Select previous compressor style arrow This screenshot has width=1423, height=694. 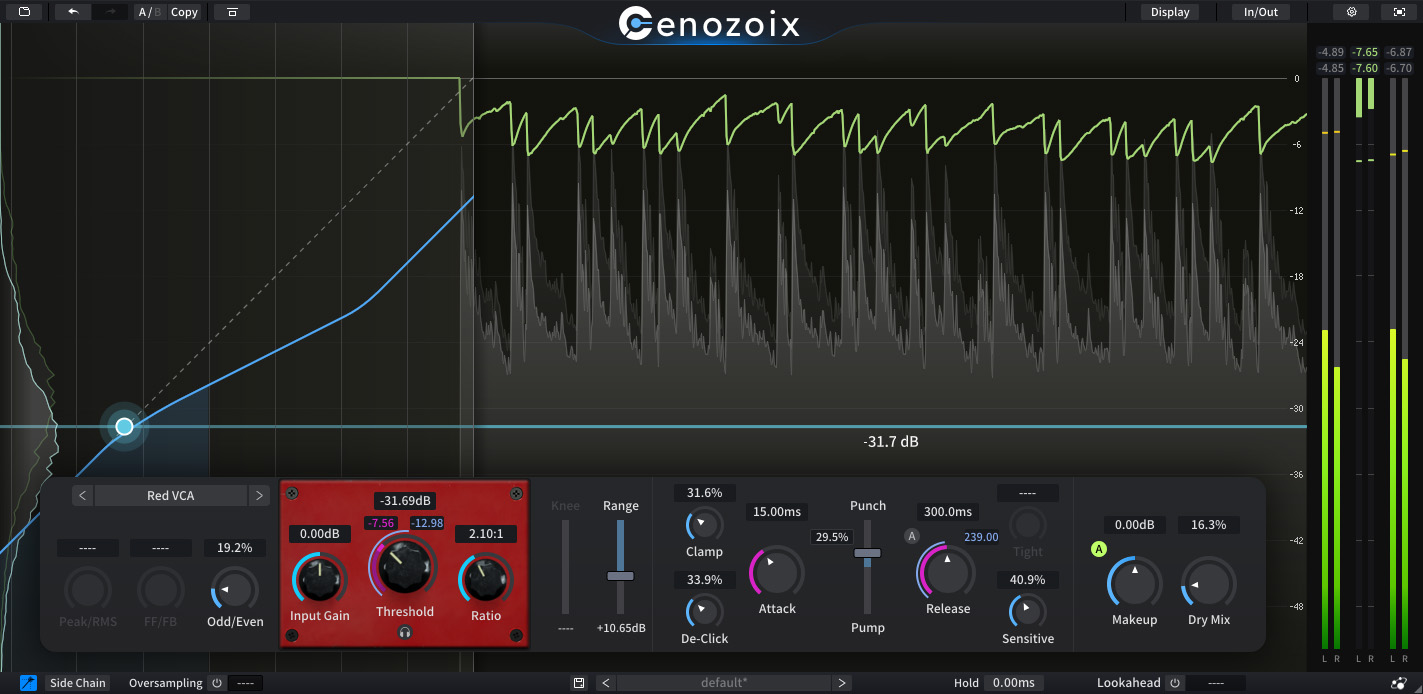pos(83,495)
